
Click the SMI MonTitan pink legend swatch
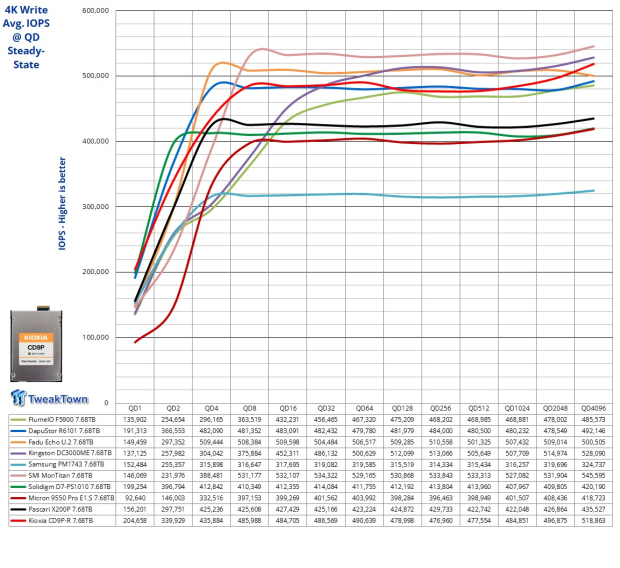[x=18, y=476]
